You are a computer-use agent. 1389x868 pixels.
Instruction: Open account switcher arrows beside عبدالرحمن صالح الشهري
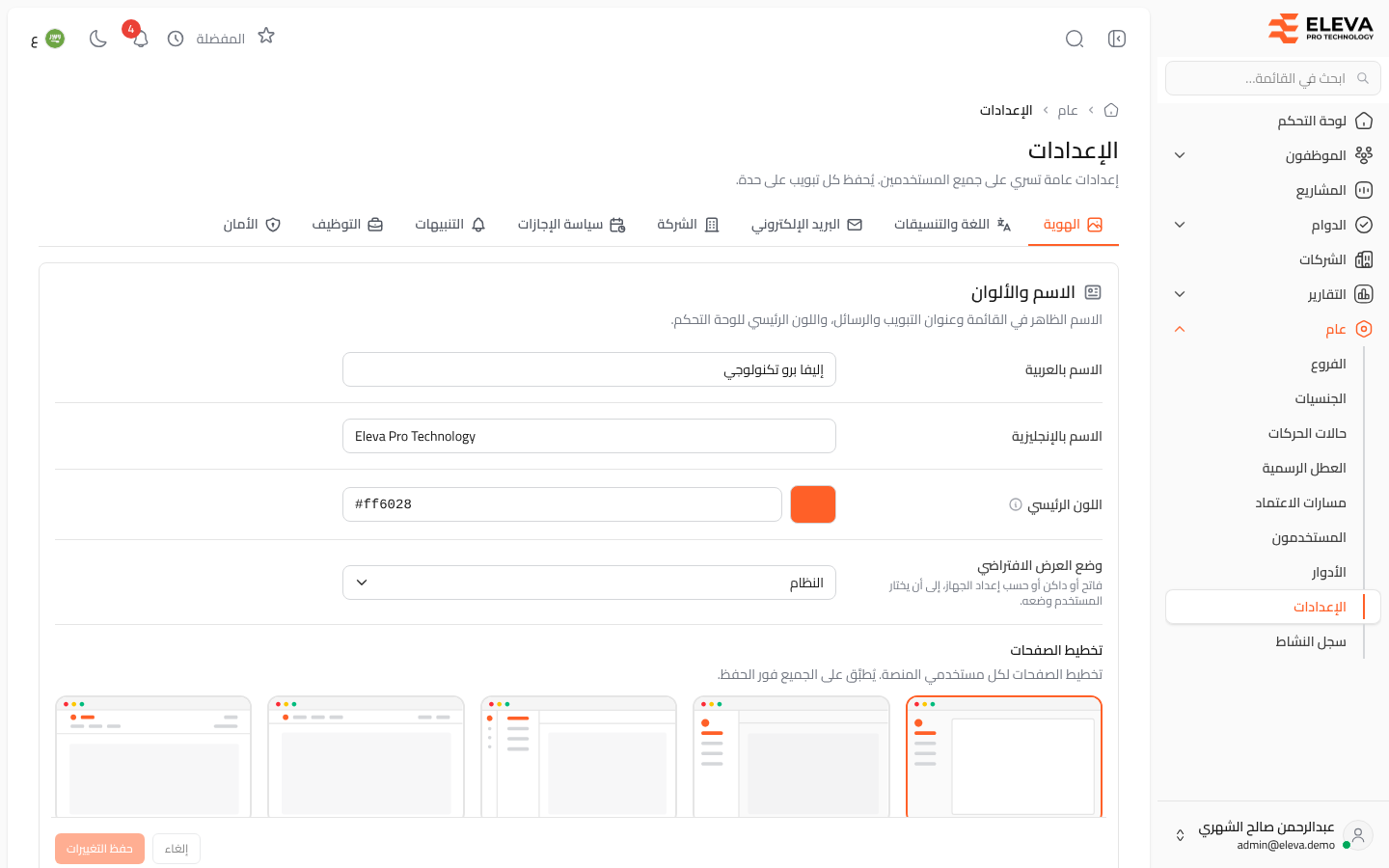pos(1180,835)
